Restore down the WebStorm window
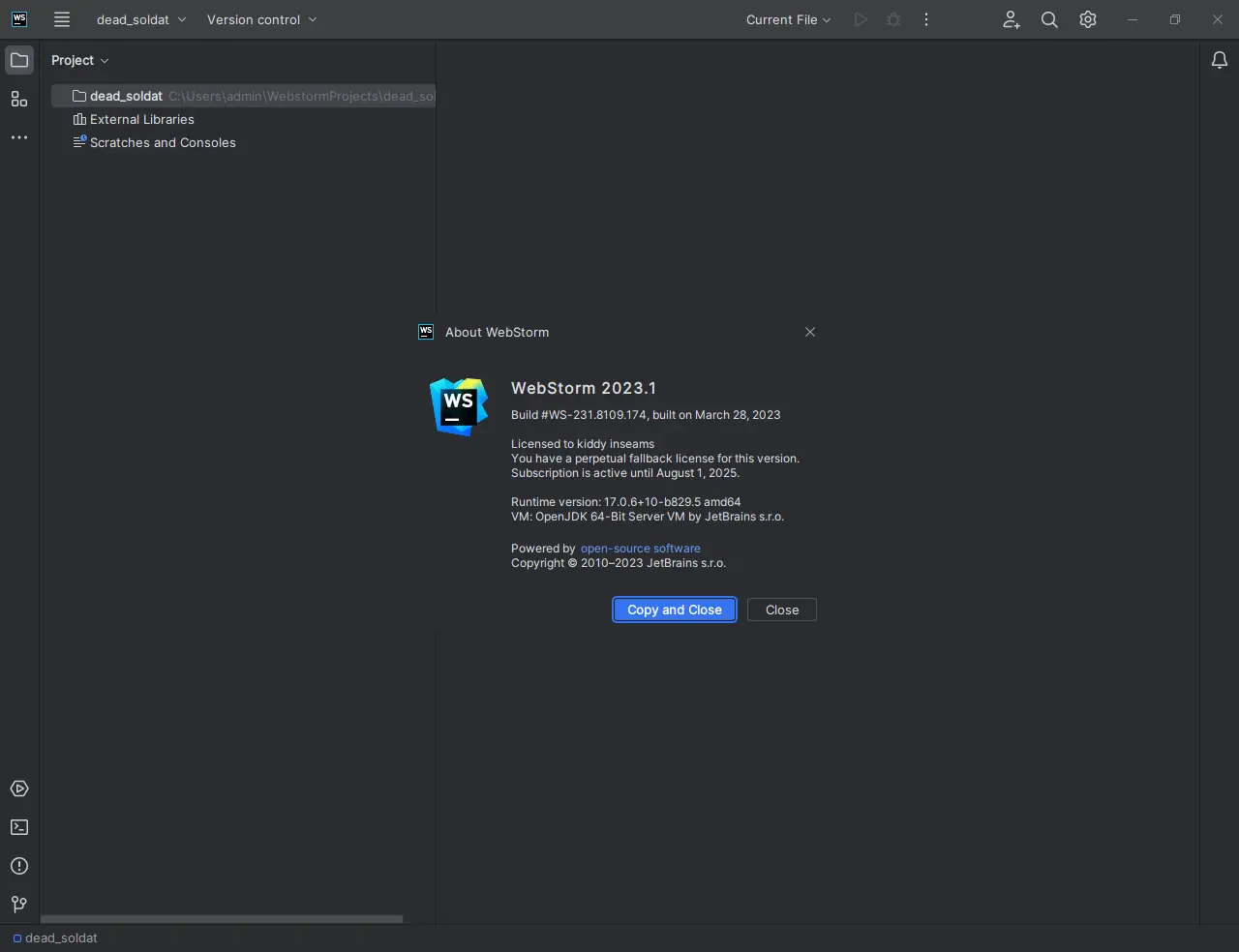This screenshot has height=952, width=1239. pos(1175,19)
